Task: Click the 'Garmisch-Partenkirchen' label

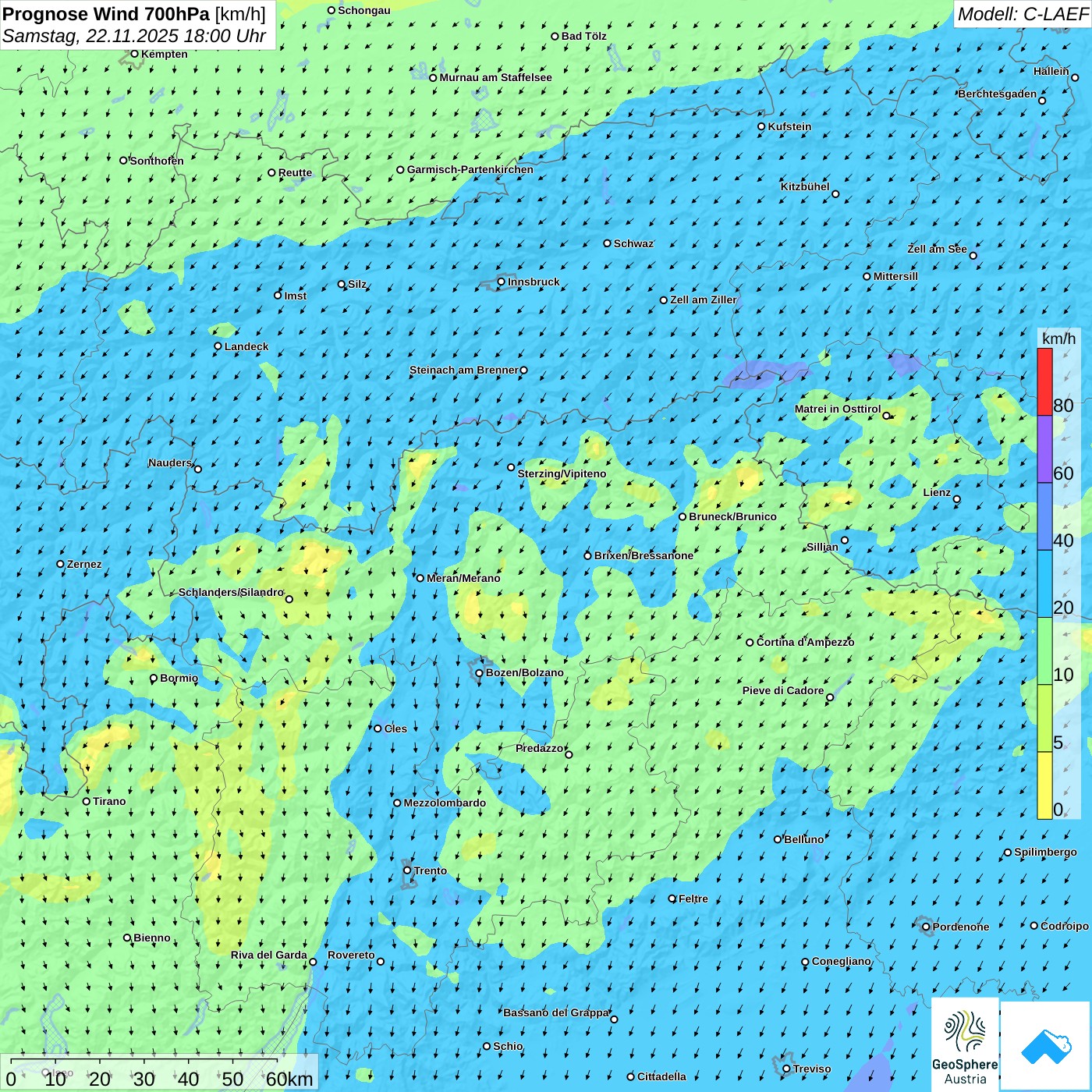Action: click(470, 169)
